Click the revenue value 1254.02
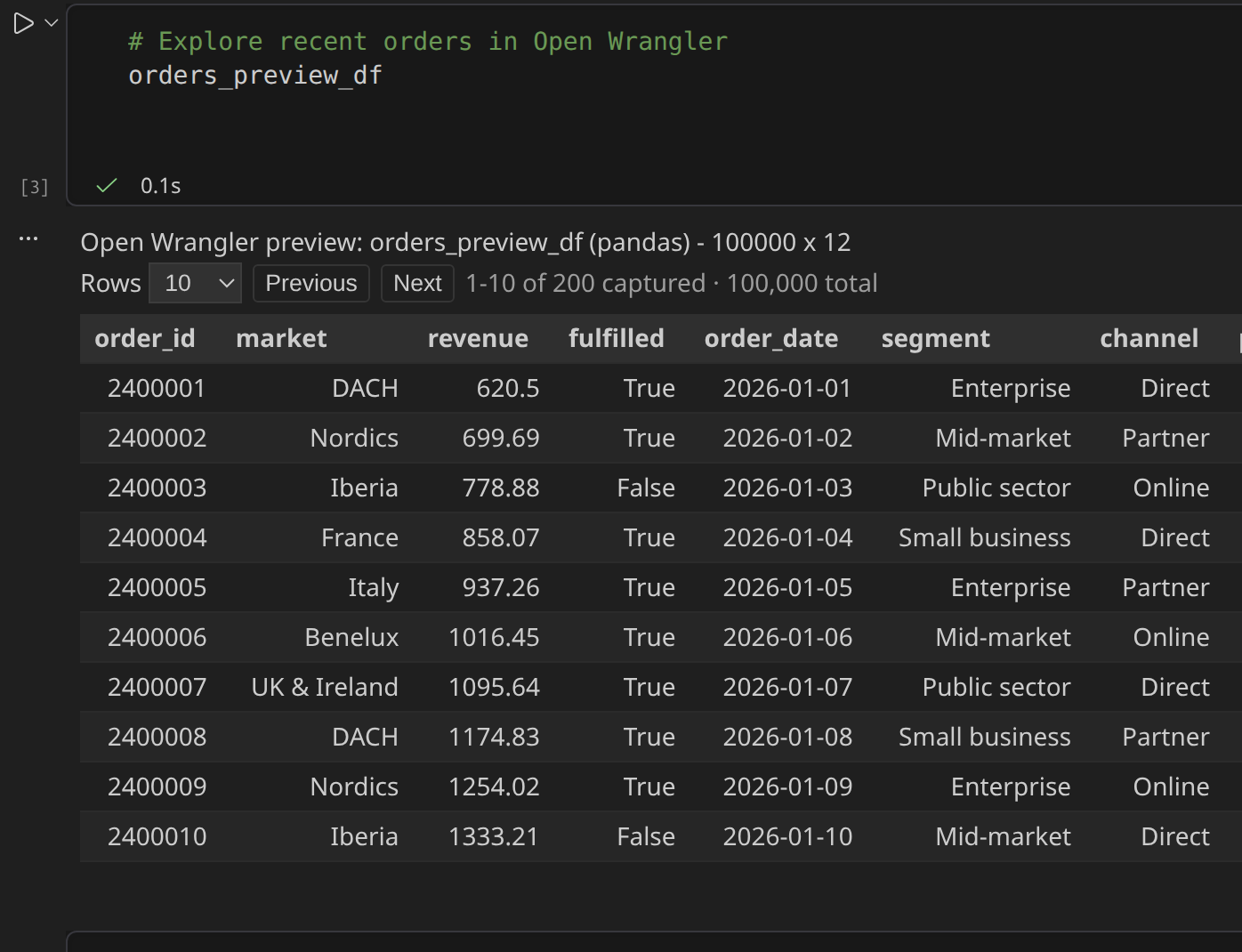 pyautogui.click(x=494, y=787)
